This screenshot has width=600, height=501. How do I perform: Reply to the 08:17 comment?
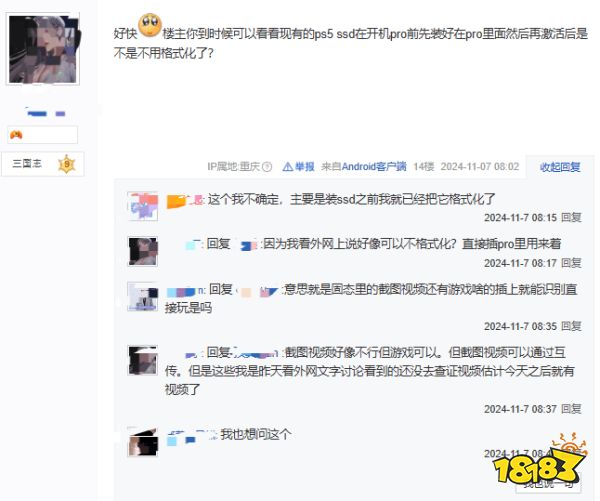pos(571,263)
